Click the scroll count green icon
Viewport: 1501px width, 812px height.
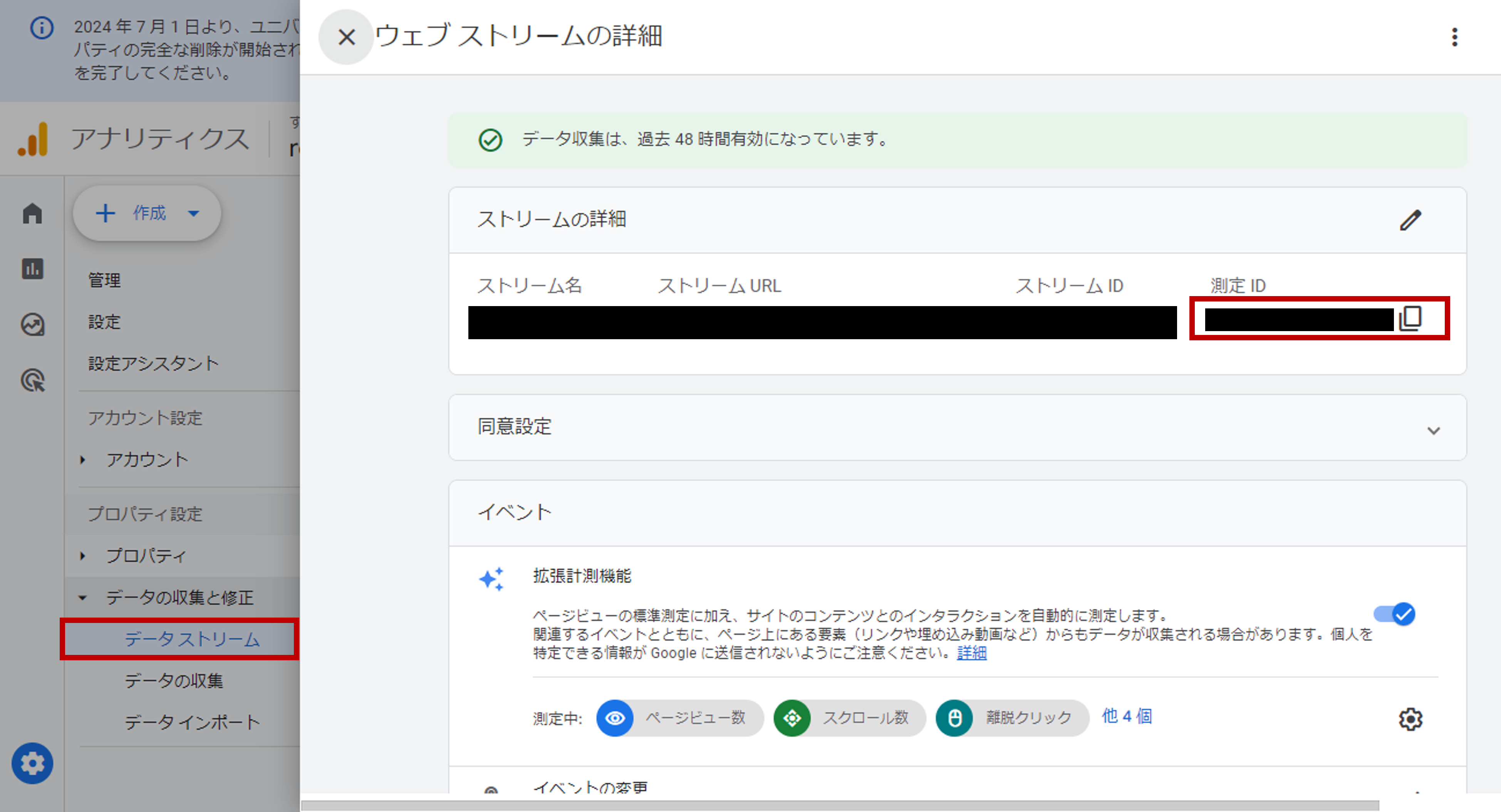(x=792, y=718)
